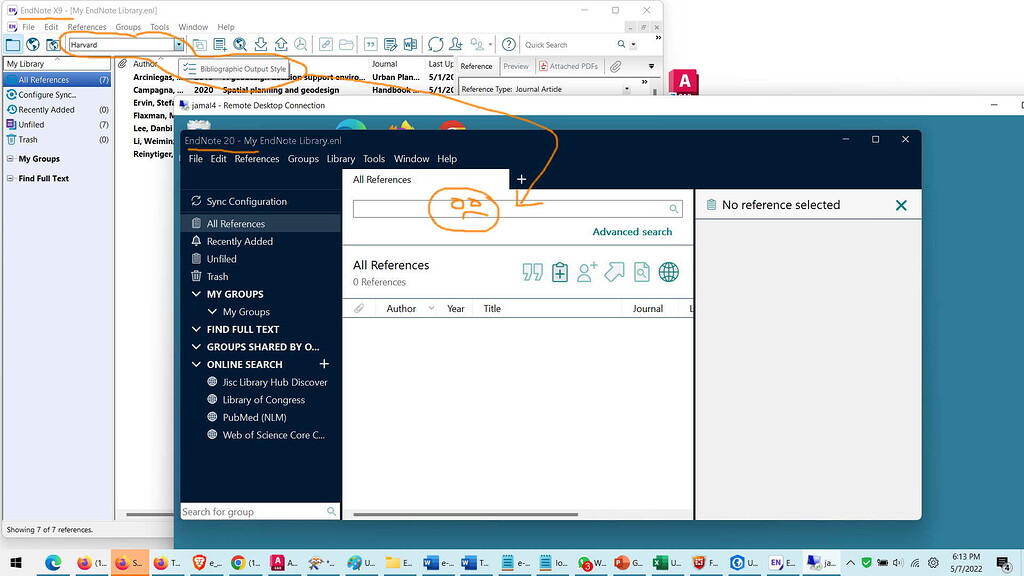1024x576 pixels.
Task: Open Window menu in EndNote 20
Action: [411, 159]
